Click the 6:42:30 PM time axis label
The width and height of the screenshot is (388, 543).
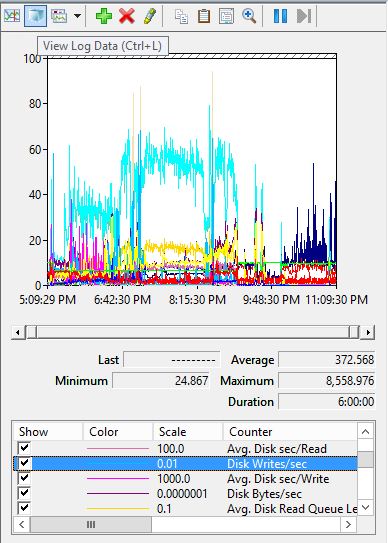click(123, 300)
